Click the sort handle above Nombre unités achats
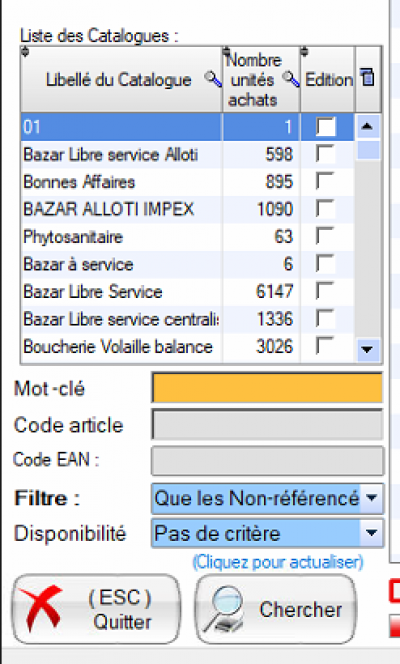 [x=226, y=52]
